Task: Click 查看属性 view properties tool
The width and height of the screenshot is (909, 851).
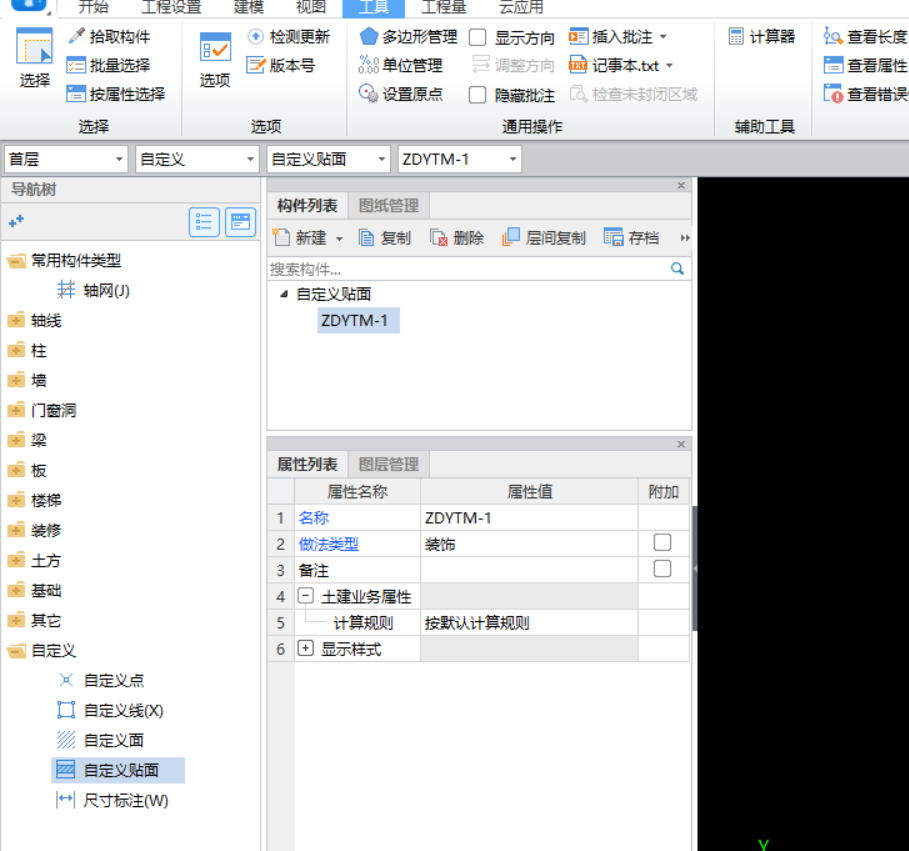Action: [x=866, y=65]
